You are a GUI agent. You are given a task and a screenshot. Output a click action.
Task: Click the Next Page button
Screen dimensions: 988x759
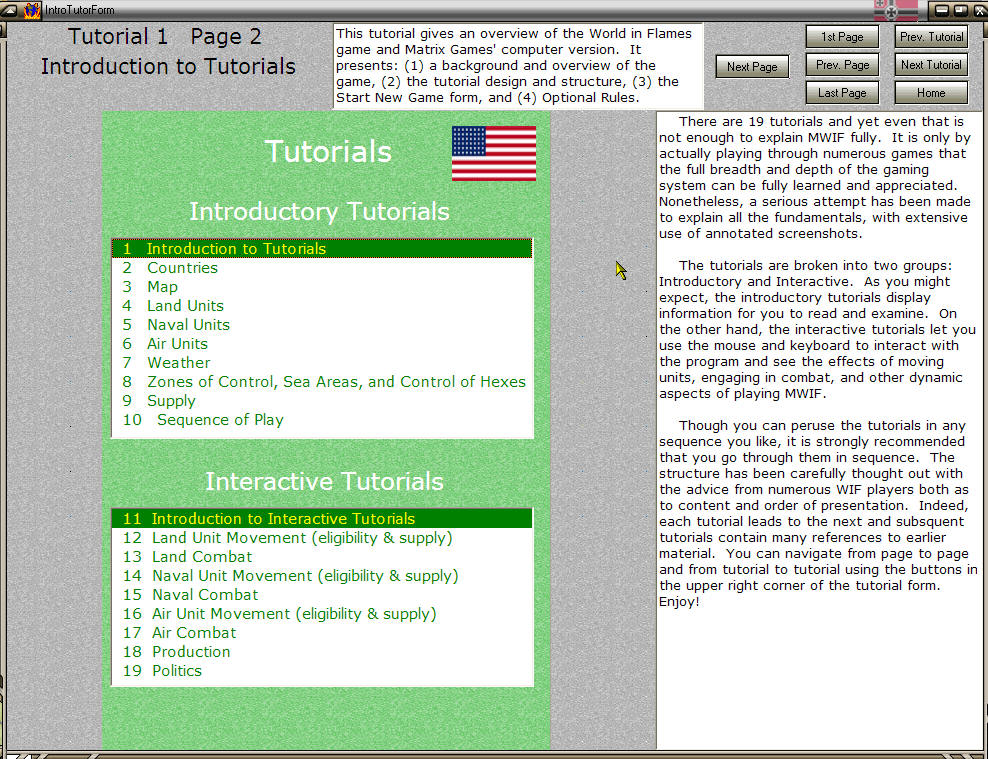(751, 66)
